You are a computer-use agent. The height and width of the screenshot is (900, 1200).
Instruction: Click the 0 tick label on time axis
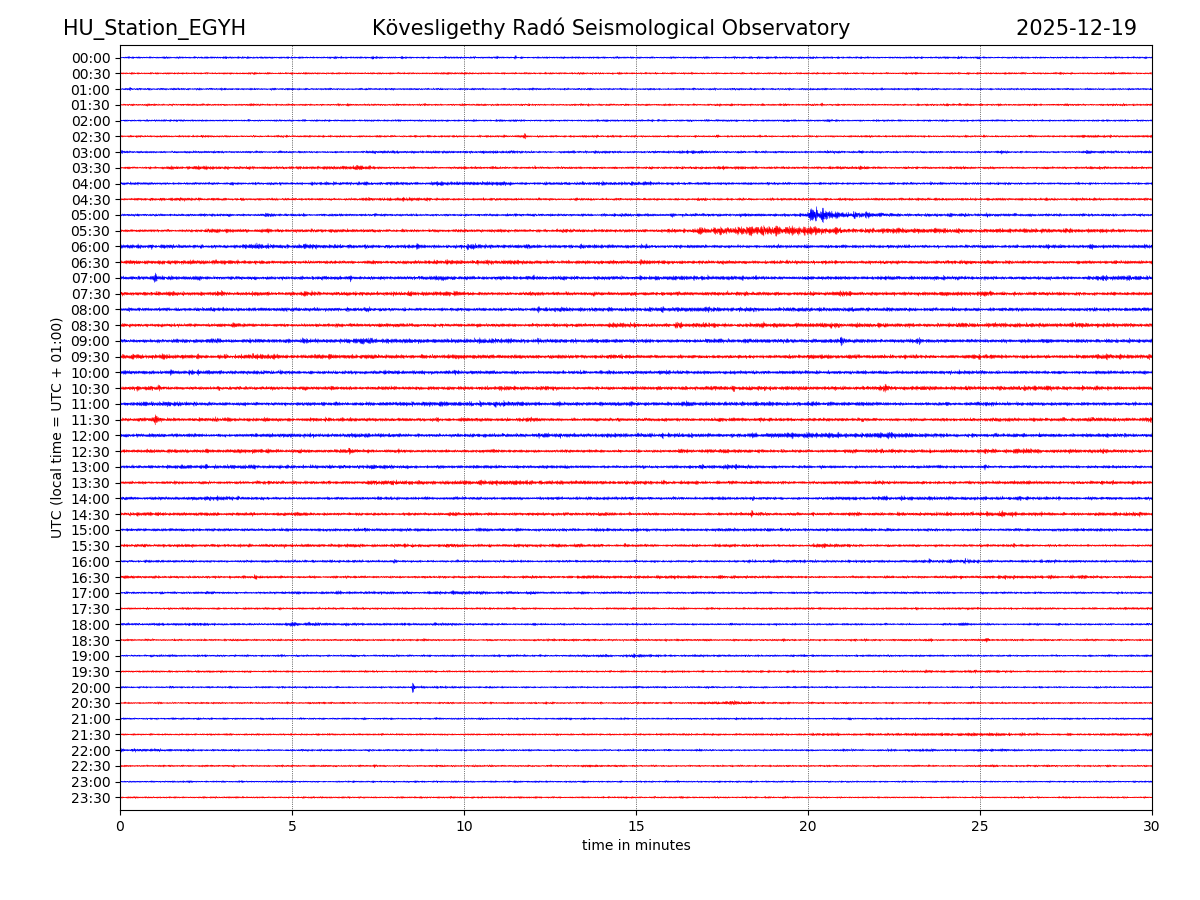tap(120, 826)
